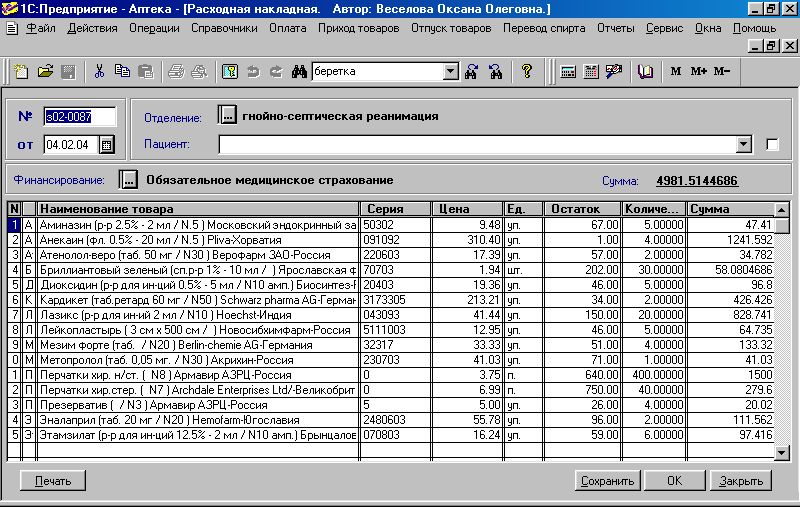The width and height of the screenshot is (800, 507).
Task: Click the New document toolbar icon
Action: pyautogui.click(x=21, y=71)
